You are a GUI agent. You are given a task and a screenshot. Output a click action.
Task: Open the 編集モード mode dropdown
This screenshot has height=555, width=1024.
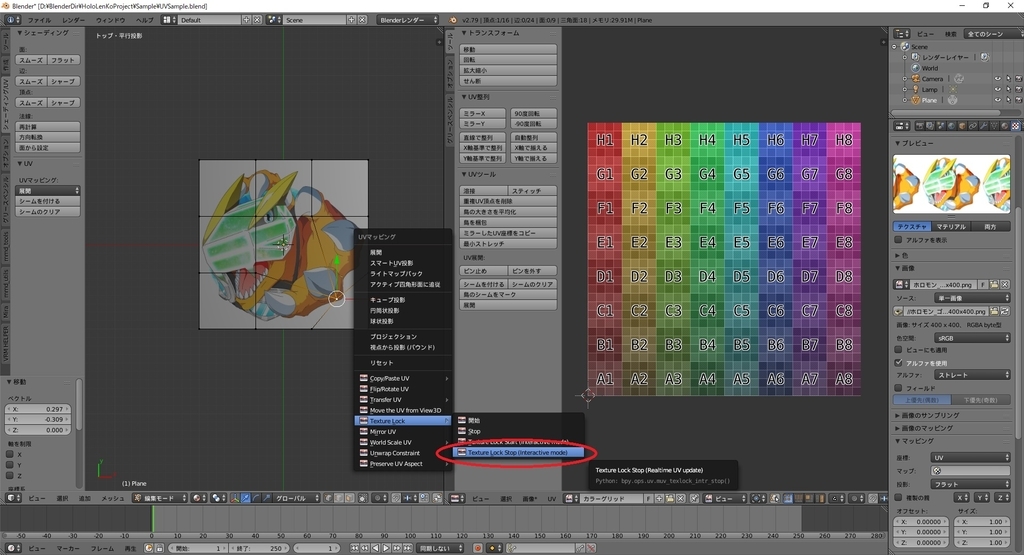point(159,498)
